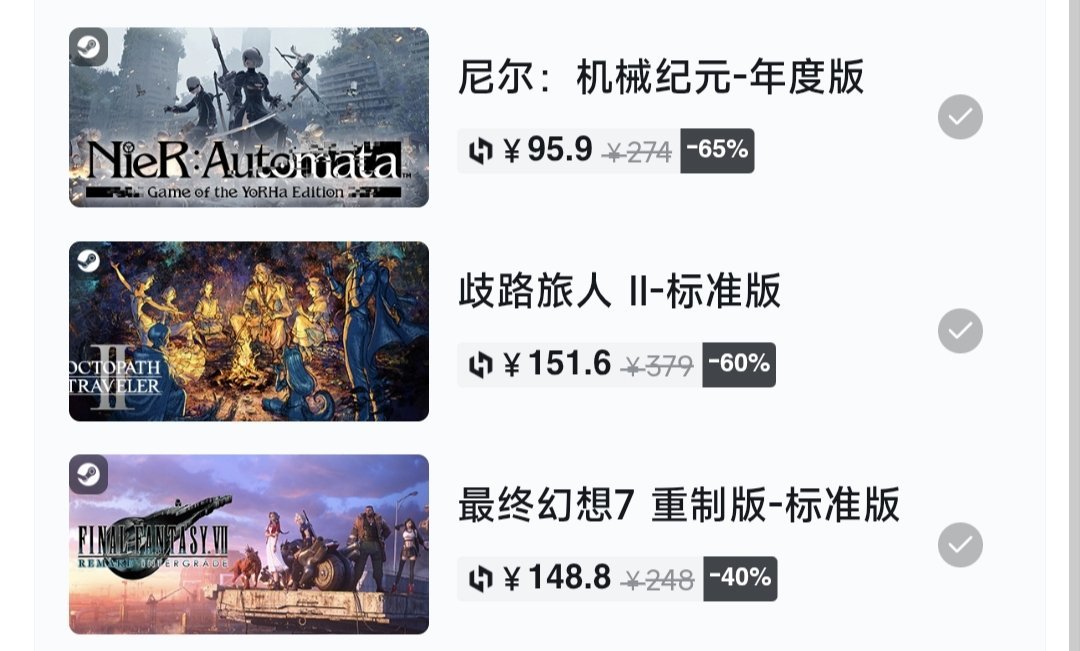The image size is (1080, 651).
Task: Click the price-logo icon beside ¥95.9
Action: 481,150
